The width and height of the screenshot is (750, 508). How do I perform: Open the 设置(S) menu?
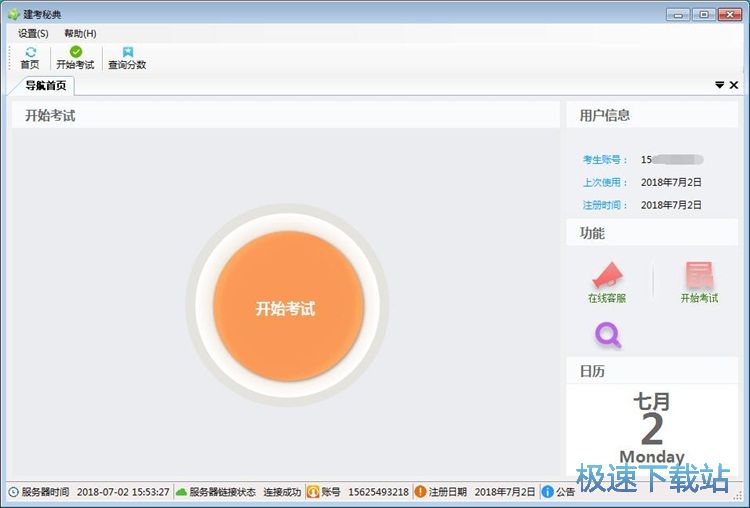tap(33, 33)
